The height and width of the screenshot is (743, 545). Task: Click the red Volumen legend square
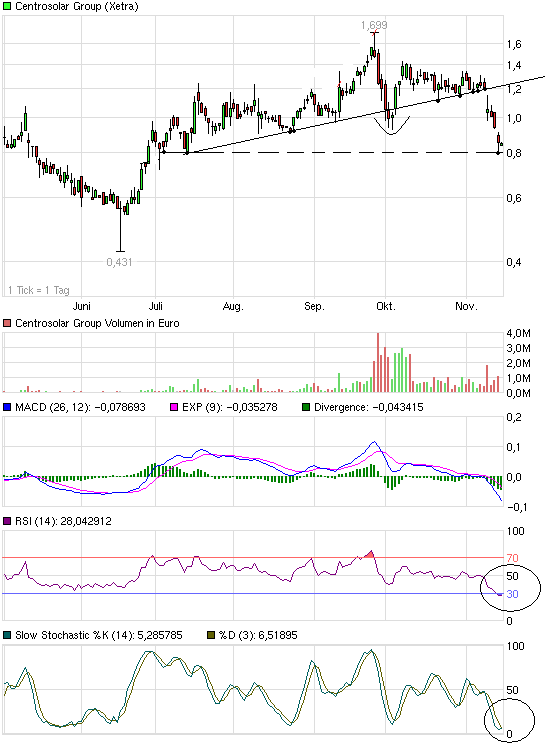click(7, 323)
